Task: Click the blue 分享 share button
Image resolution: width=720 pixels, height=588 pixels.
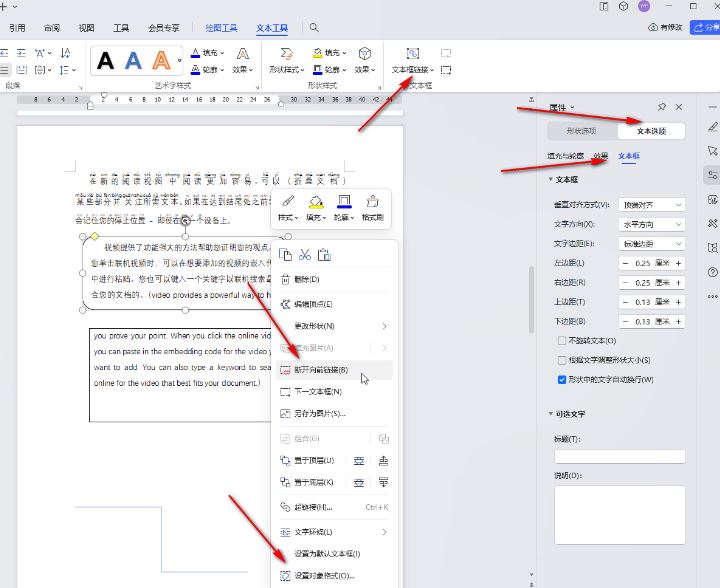Action: click(706, 28)
